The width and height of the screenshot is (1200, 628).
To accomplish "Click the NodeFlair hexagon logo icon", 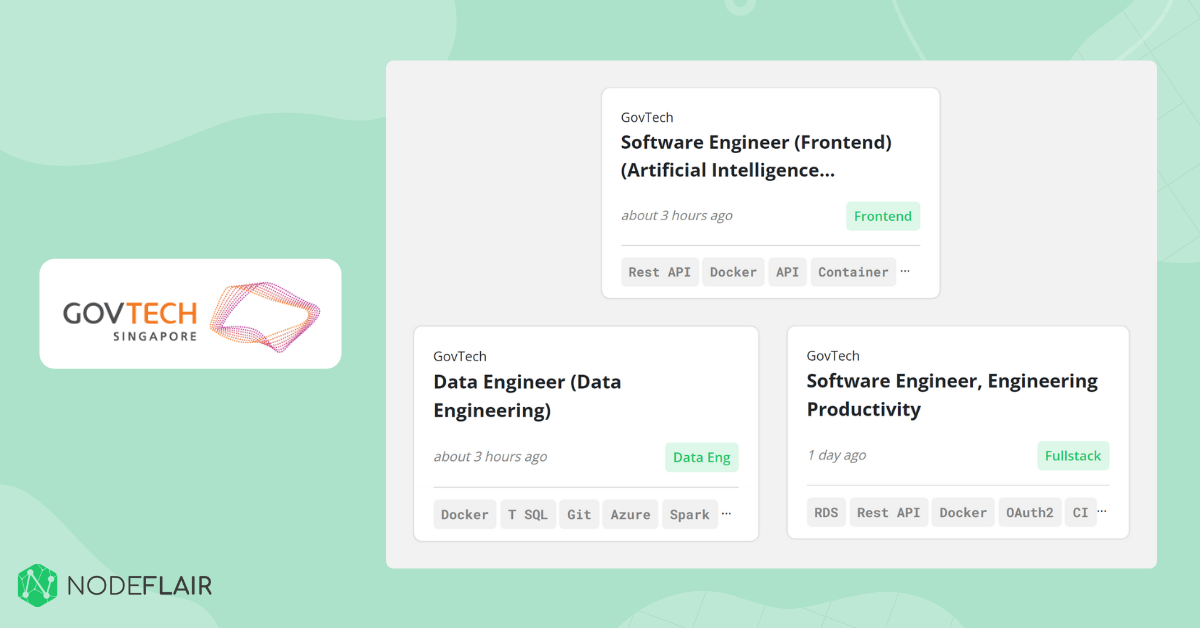I will [x=39, y=585].
